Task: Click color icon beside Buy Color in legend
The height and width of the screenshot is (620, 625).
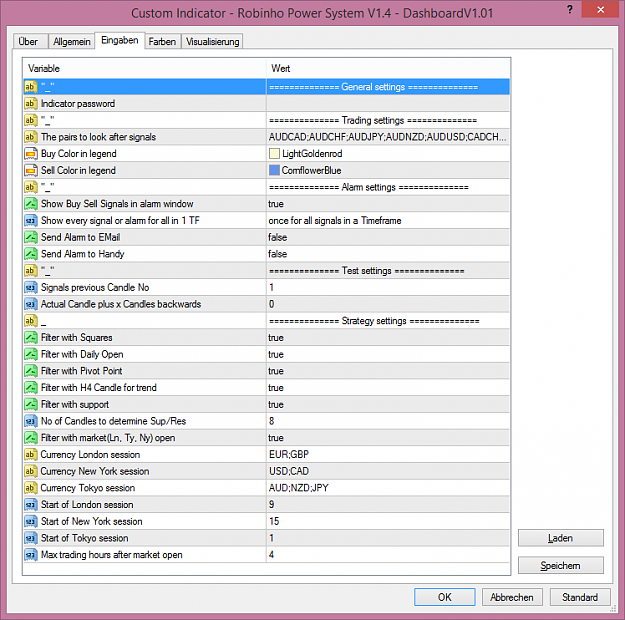Action: coord(31,154)
